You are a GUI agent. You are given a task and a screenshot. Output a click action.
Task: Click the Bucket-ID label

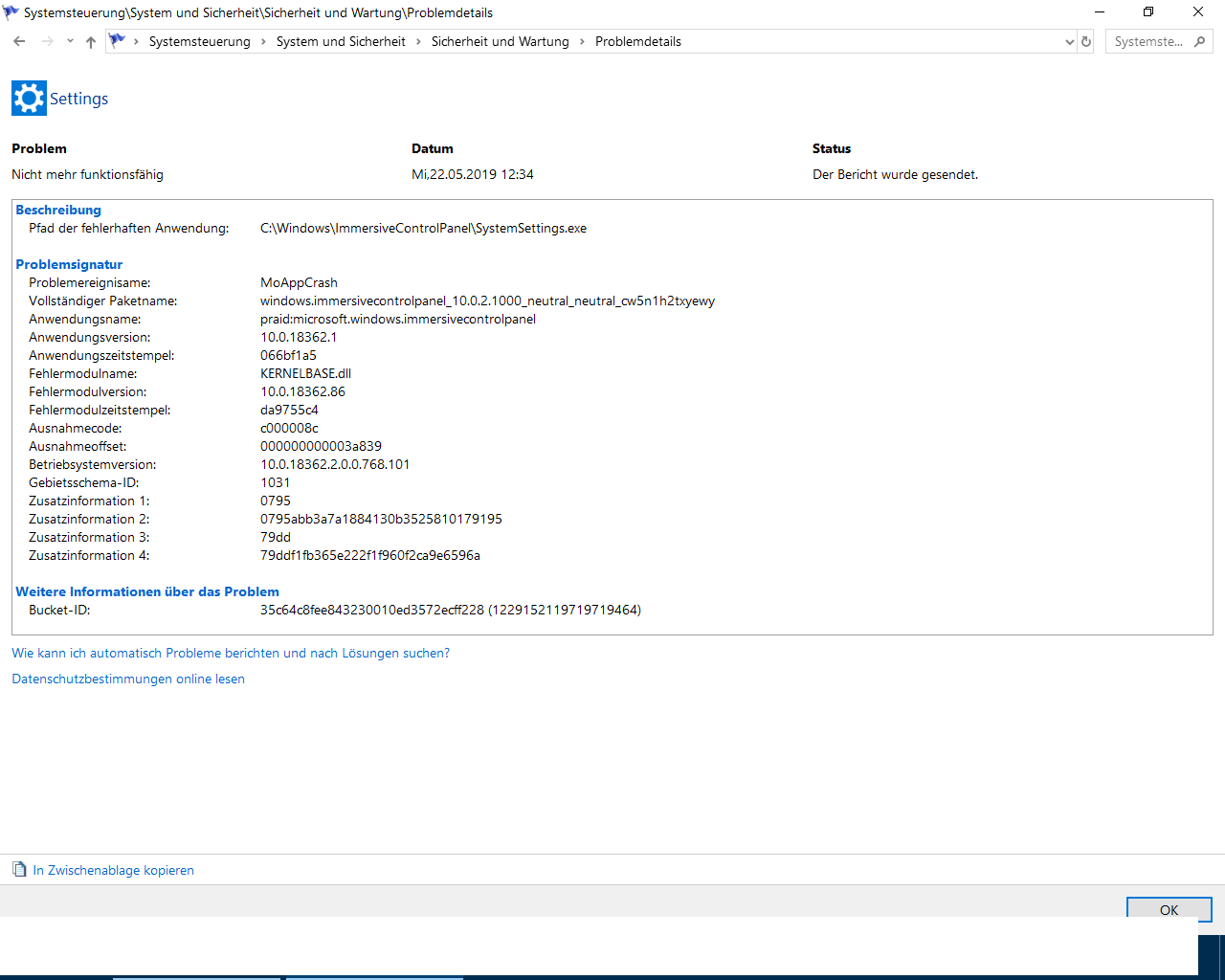(x=59, y=610)
